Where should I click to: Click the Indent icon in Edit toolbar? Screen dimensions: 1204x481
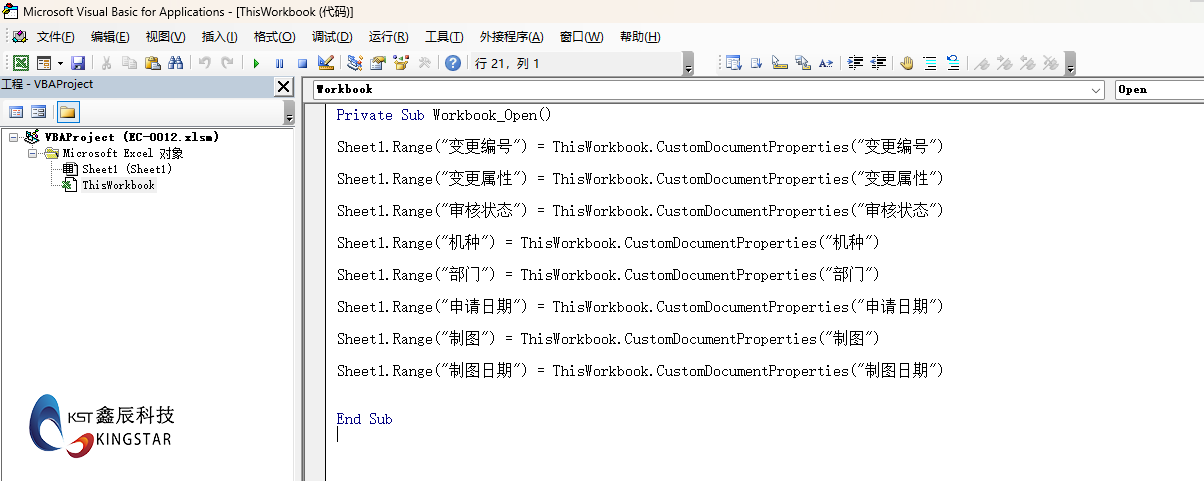[x=856, y=63]
